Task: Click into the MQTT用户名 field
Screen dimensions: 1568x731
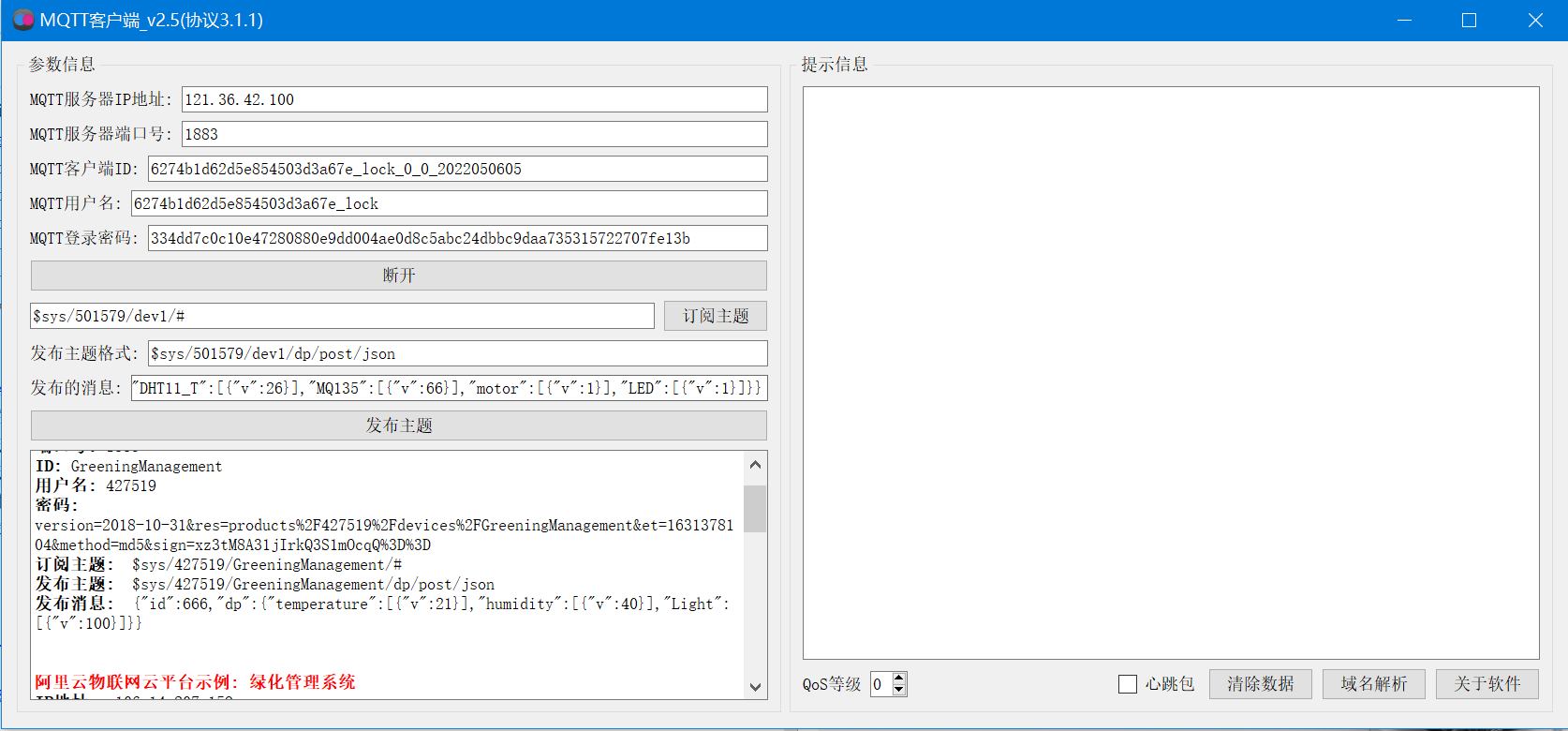Action: 450,203
